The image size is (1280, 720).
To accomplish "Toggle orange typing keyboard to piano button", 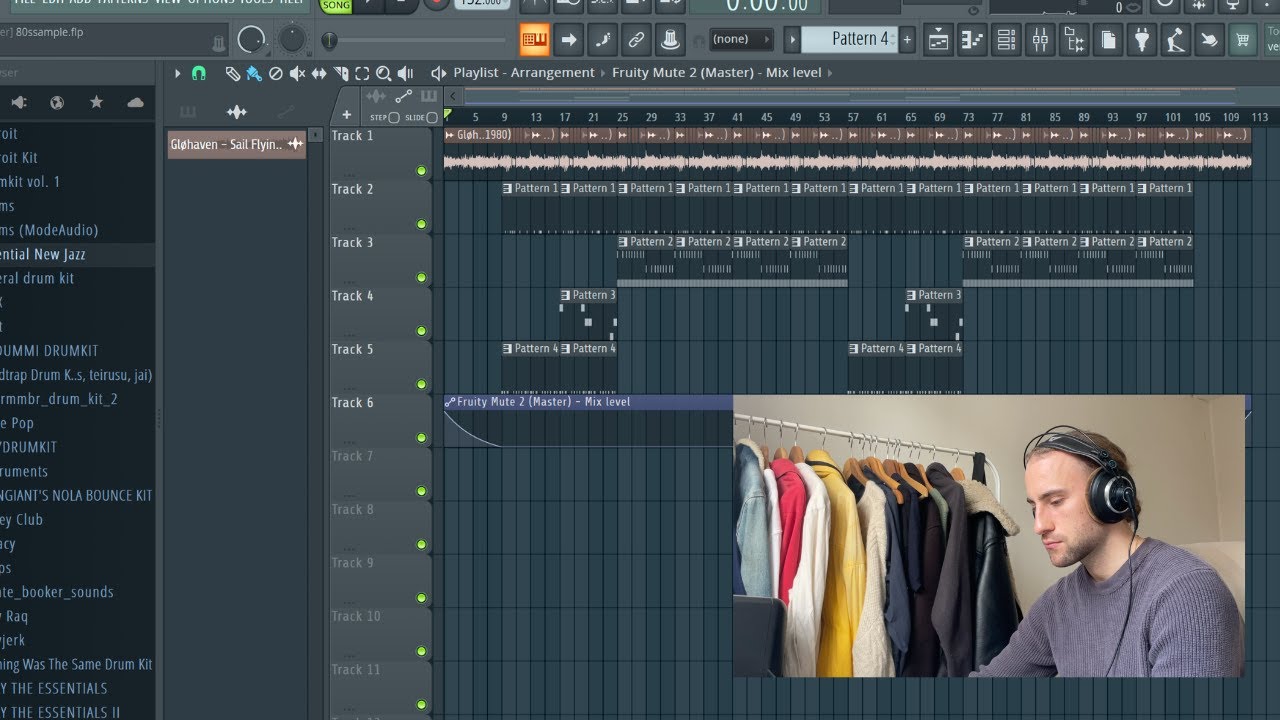I will tap(534, 40).
